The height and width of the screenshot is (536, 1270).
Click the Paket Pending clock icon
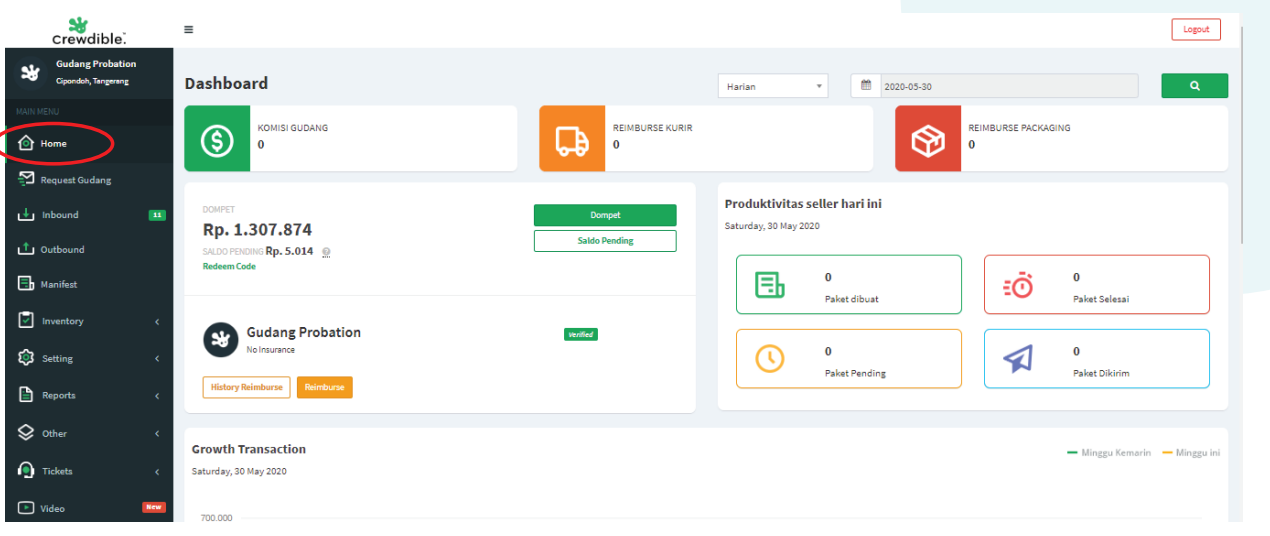coord(769,358)
